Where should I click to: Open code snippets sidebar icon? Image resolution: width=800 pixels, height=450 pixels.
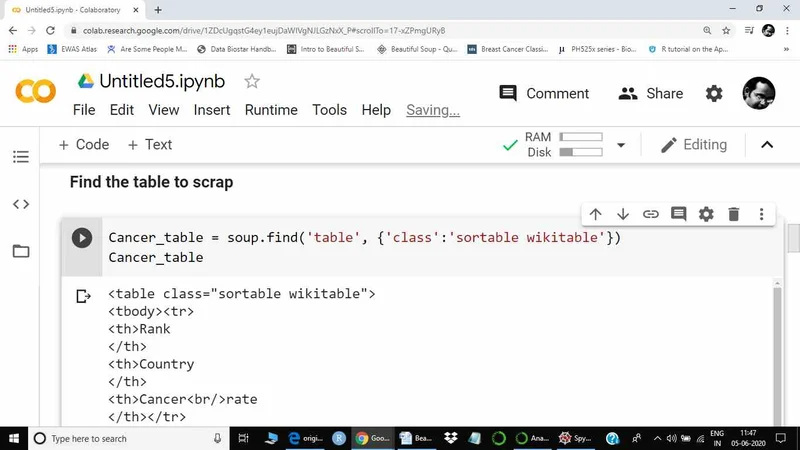tap(21, 204)
